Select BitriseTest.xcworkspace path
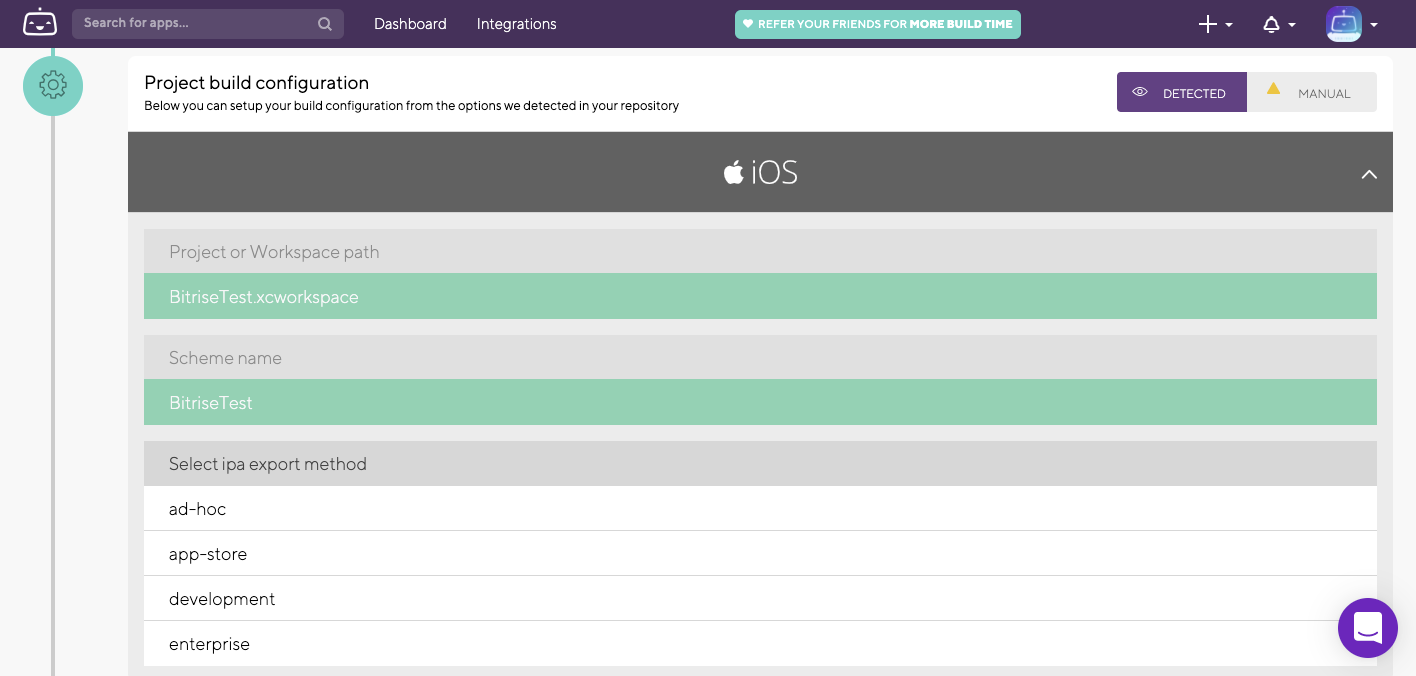Image resolution: width=1416 pixels, height=676 pixels. [760, 296]
